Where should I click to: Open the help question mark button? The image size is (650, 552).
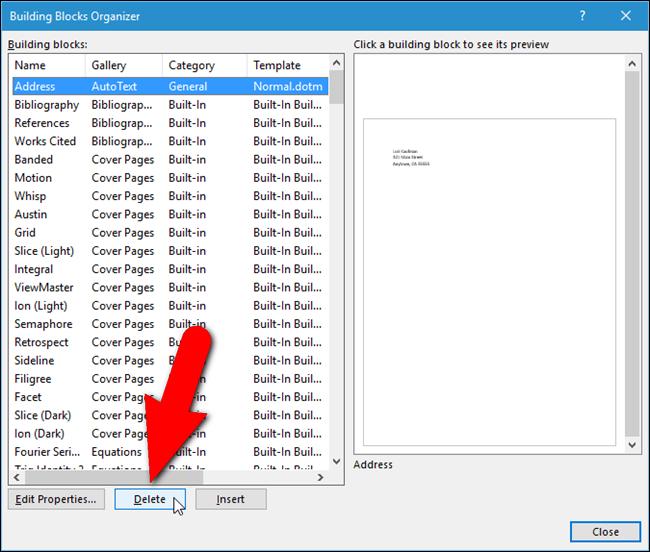[x=582, y=16]
